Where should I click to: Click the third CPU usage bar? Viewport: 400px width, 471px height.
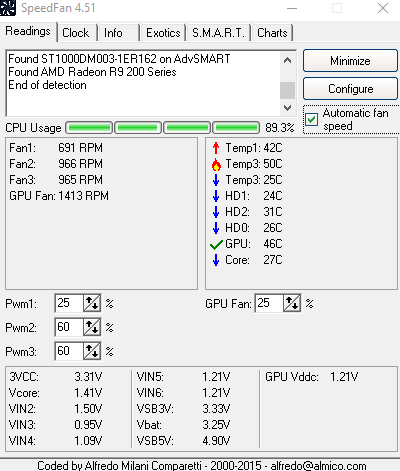tap(187, 128)
